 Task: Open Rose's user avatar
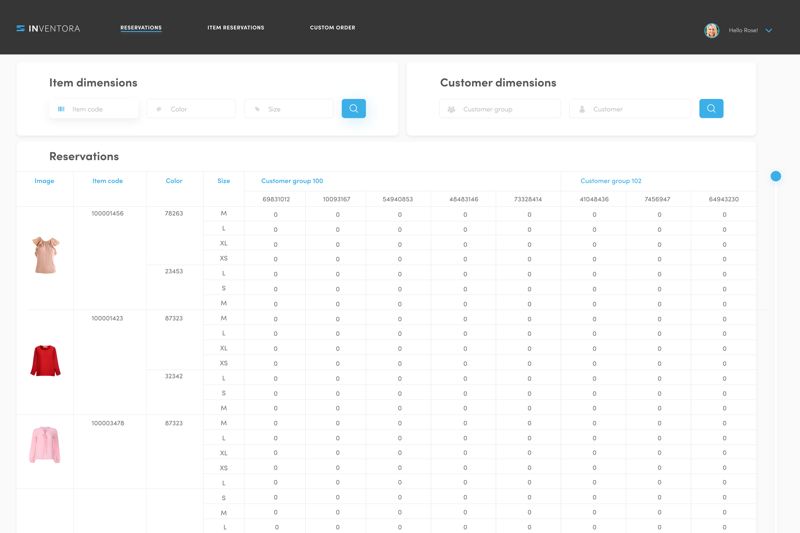pyautogui.click(x=712, y=31)
